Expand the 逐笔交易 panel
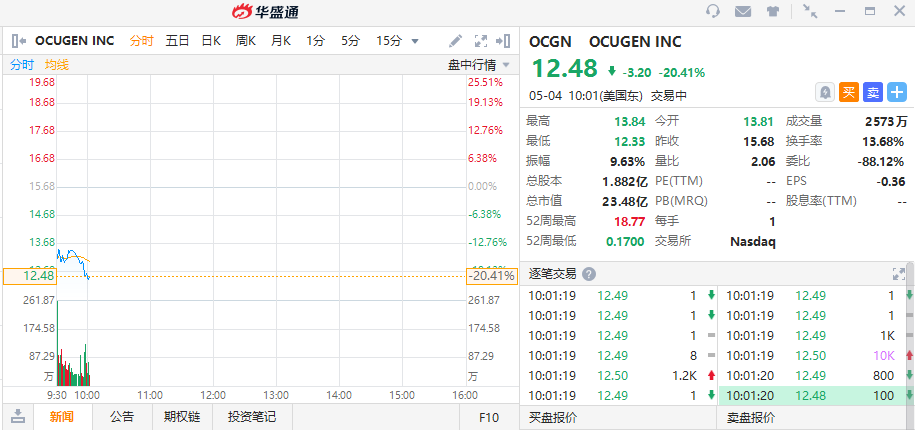Viewport: 915px width, 430px height. tap(897, 273)
